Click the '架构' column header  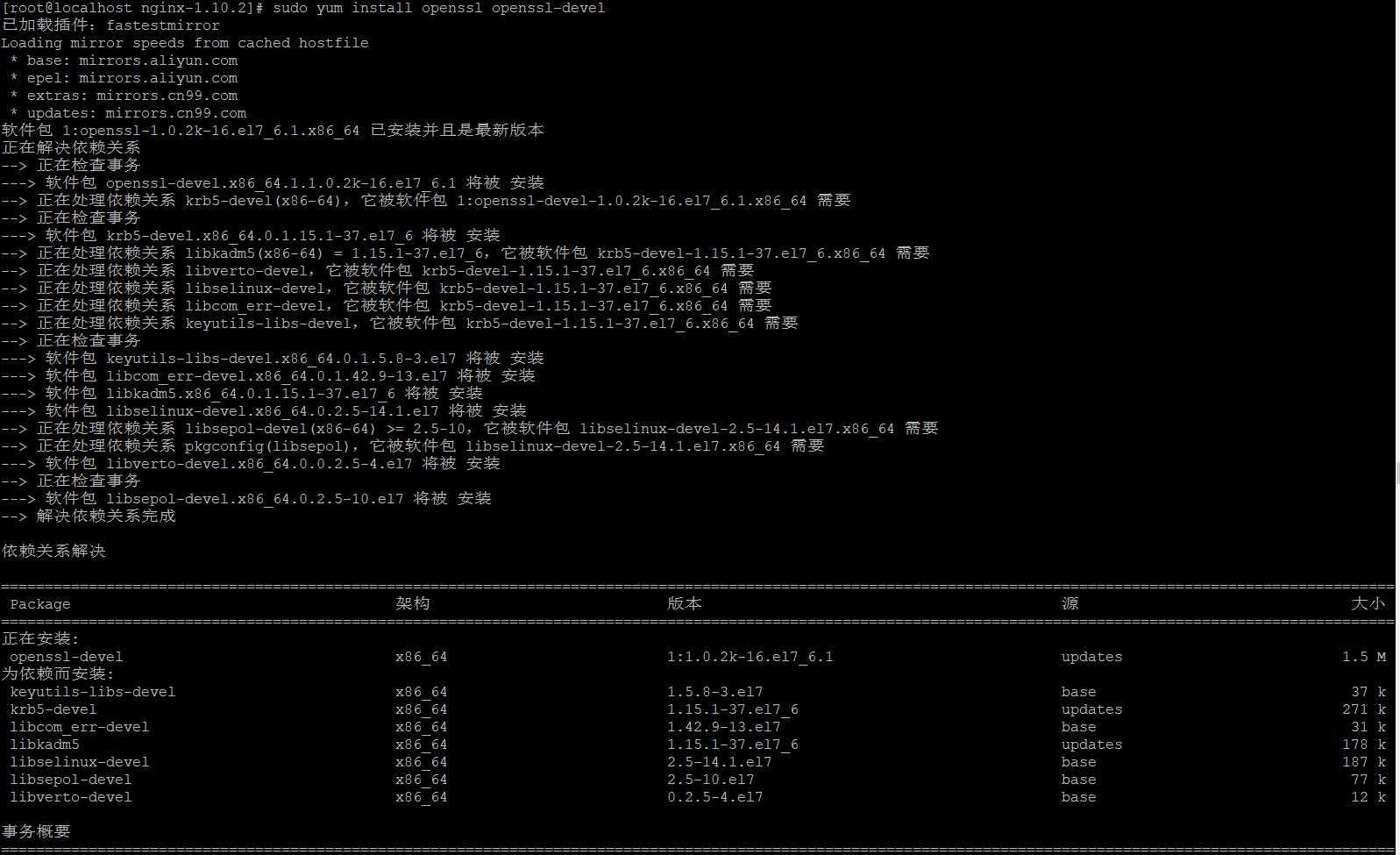413,603
